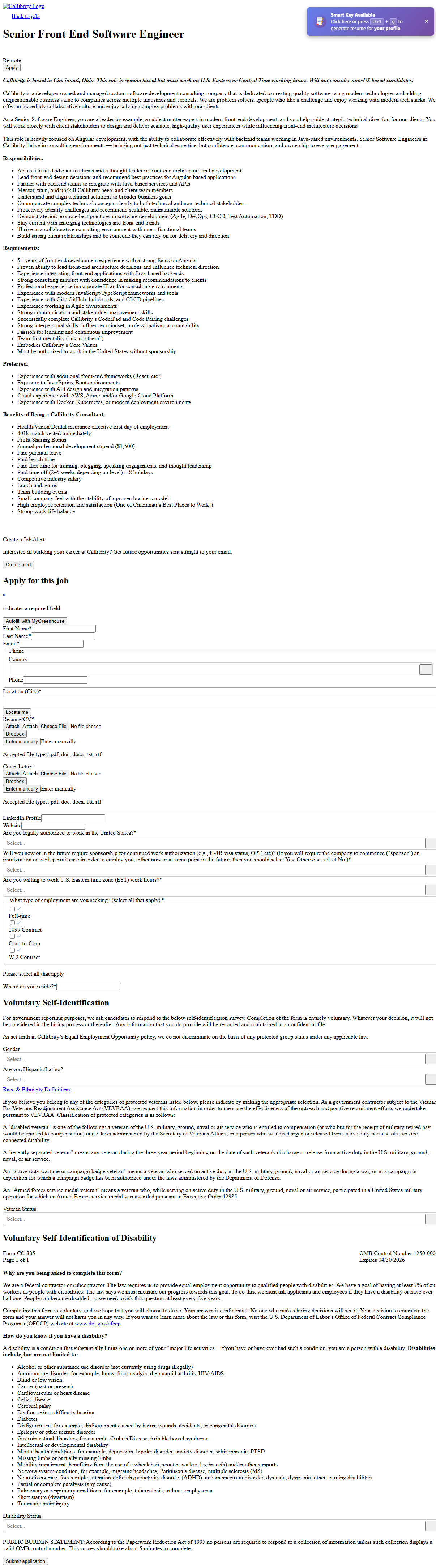Tick the W-2 Contract checkbox
Viewport: 436px width, 1568px height.
(x=12, y=950)
